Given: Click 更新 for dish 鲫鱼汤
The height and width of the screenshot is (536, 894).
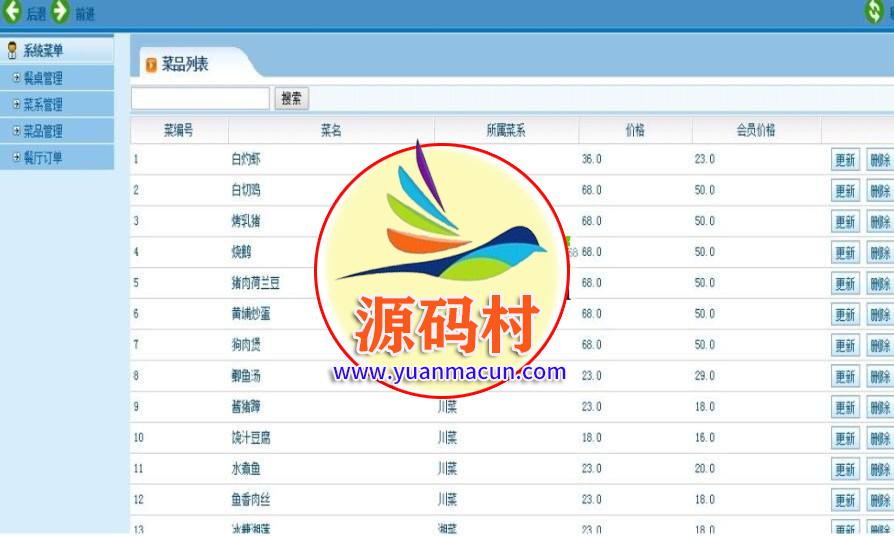Looking at the screenshot, I should (845, 377).
